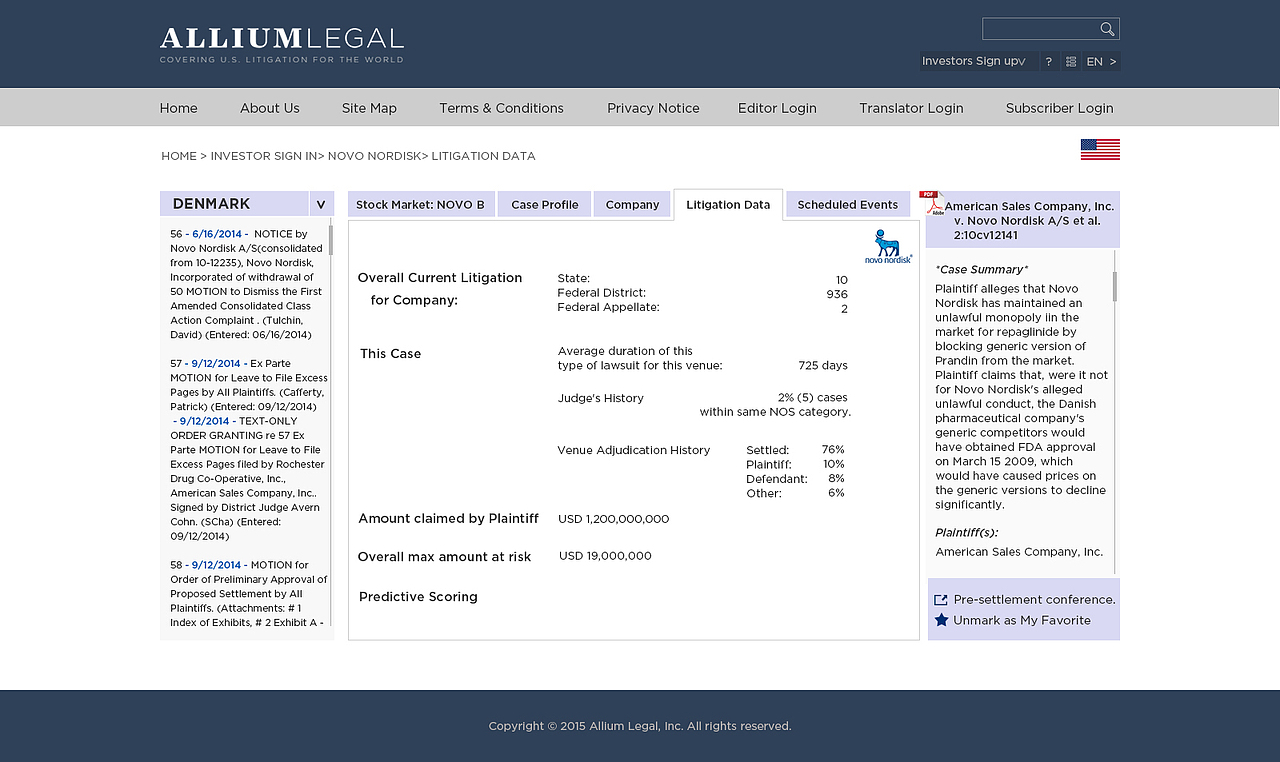Click the Novo Nordisk logo

888,246
